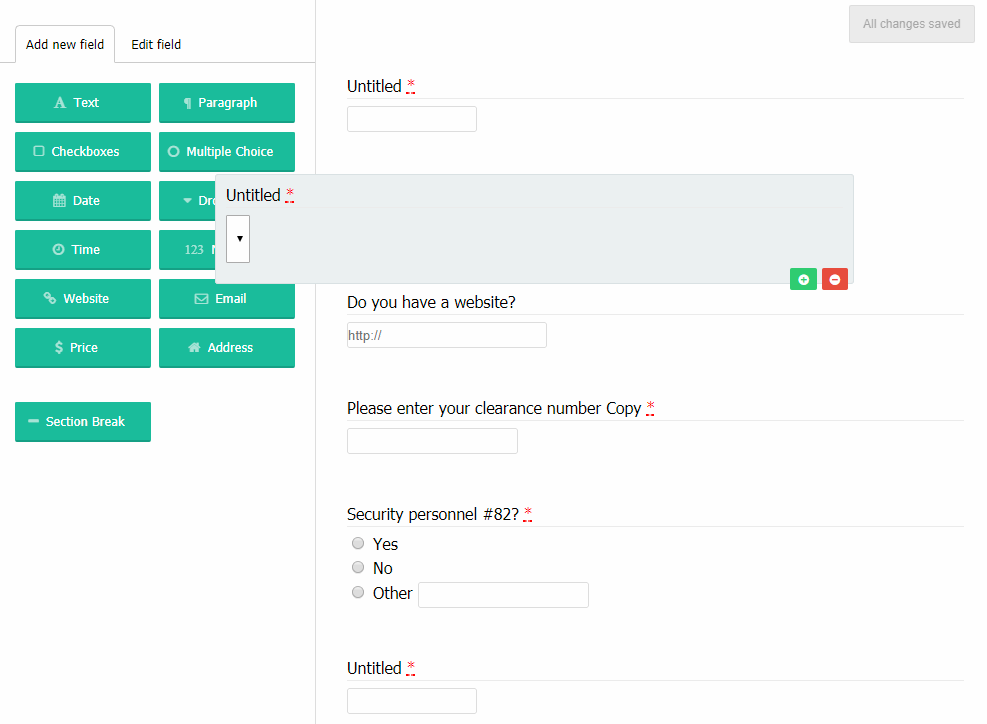
Task: Click inside the http:// website input field
Action: [x=446, y=334]
